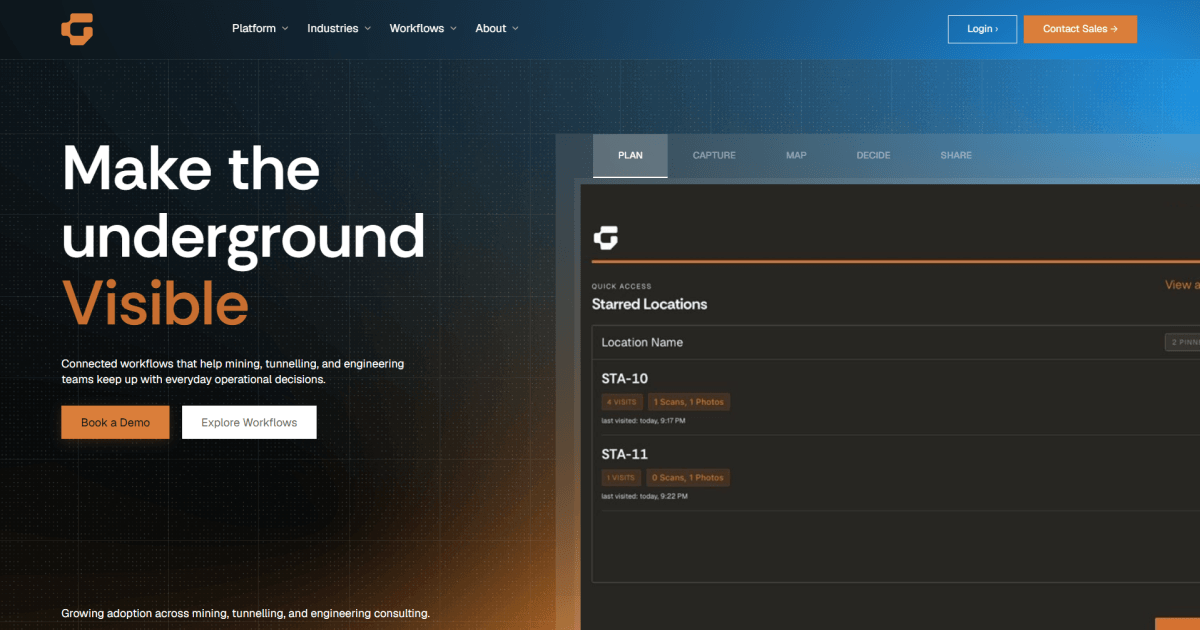Viewport: 1200px width, 630px height.
Task: Click the orange company logo in header
Action: click(x=77, y=29)
